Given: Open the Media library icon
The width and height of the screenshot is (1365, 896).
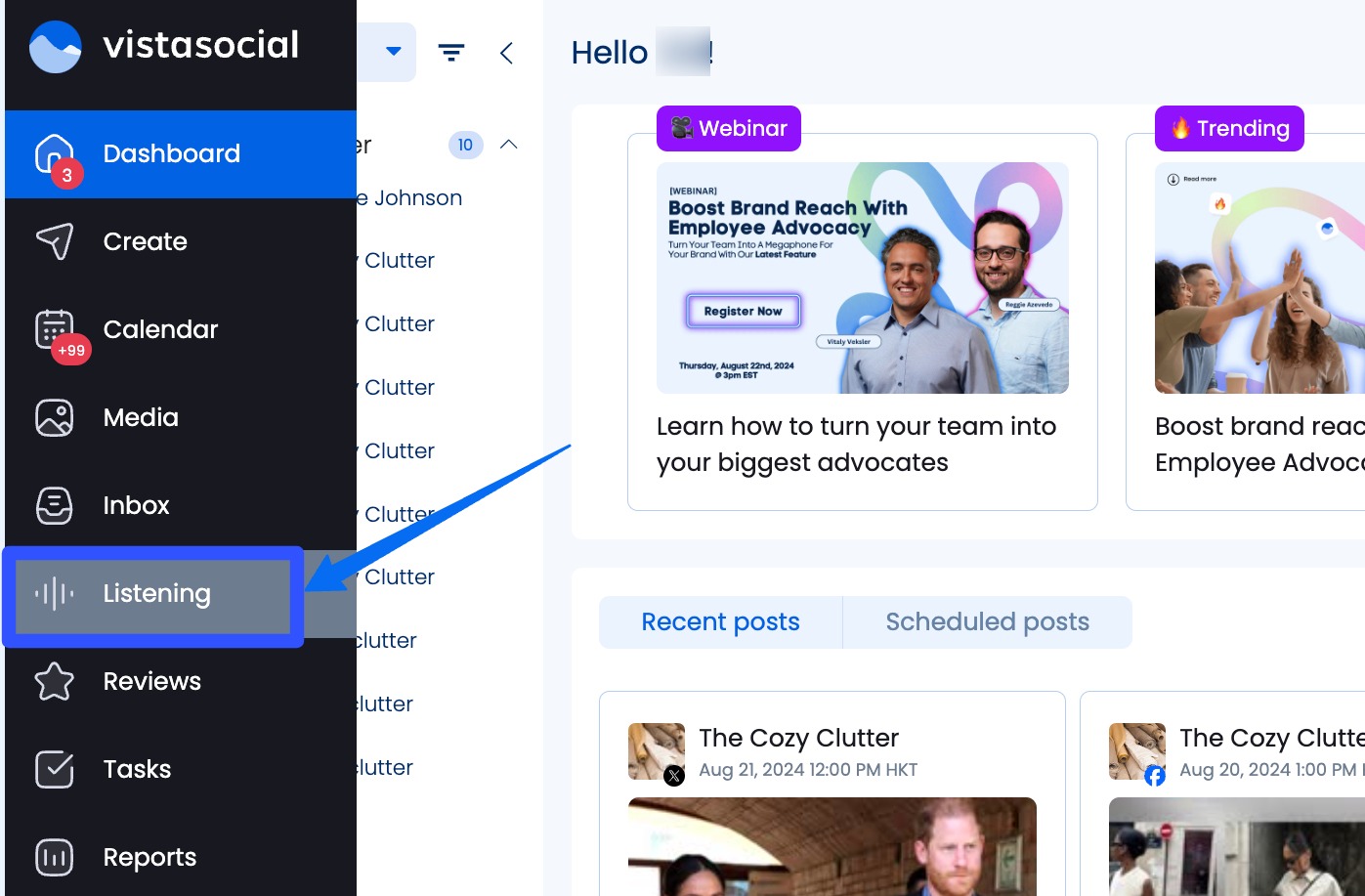Looking at the screenshot, I should [54, 417].
